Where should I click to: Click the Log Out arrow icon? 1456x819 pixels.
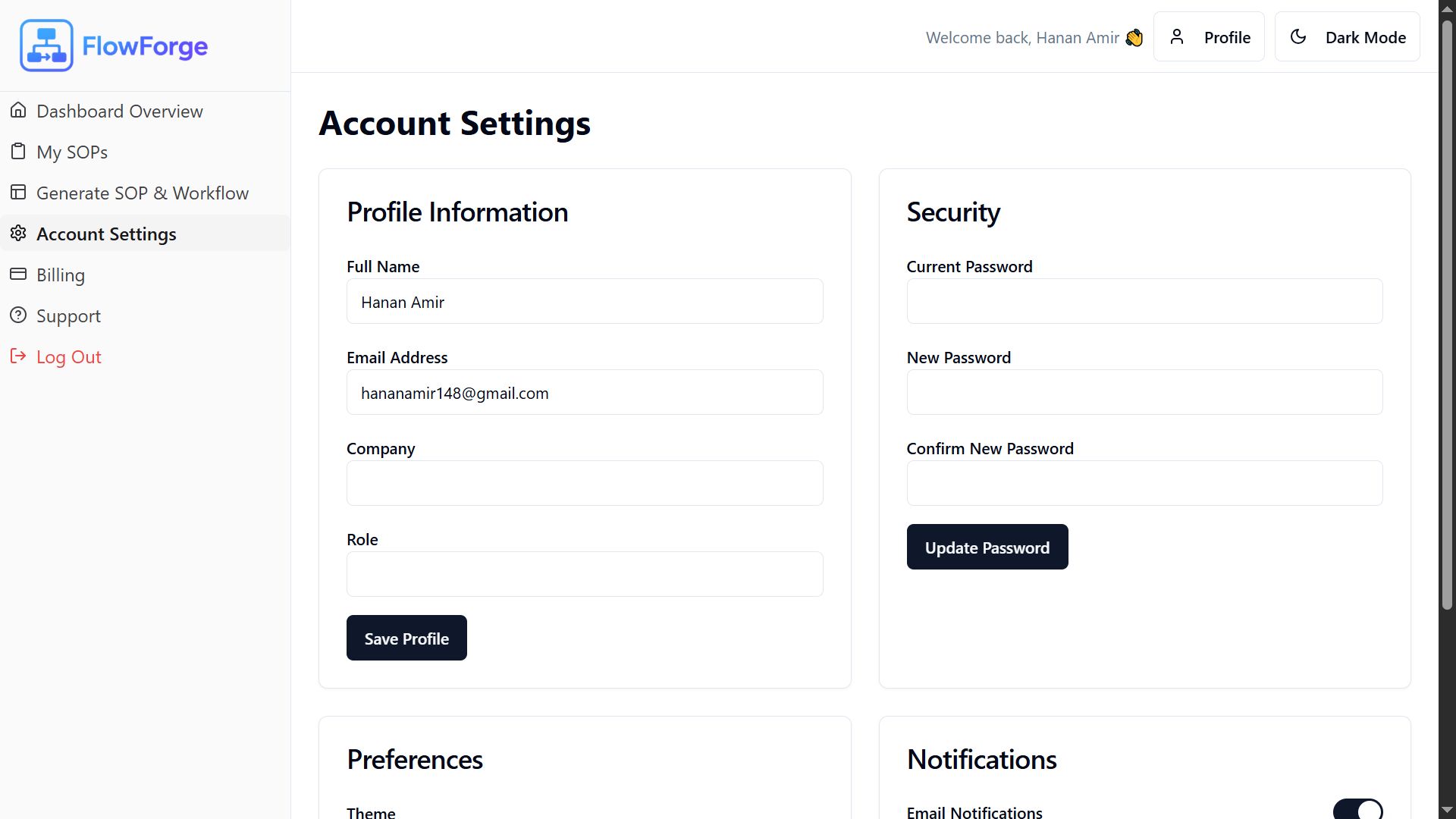point(18,356)
